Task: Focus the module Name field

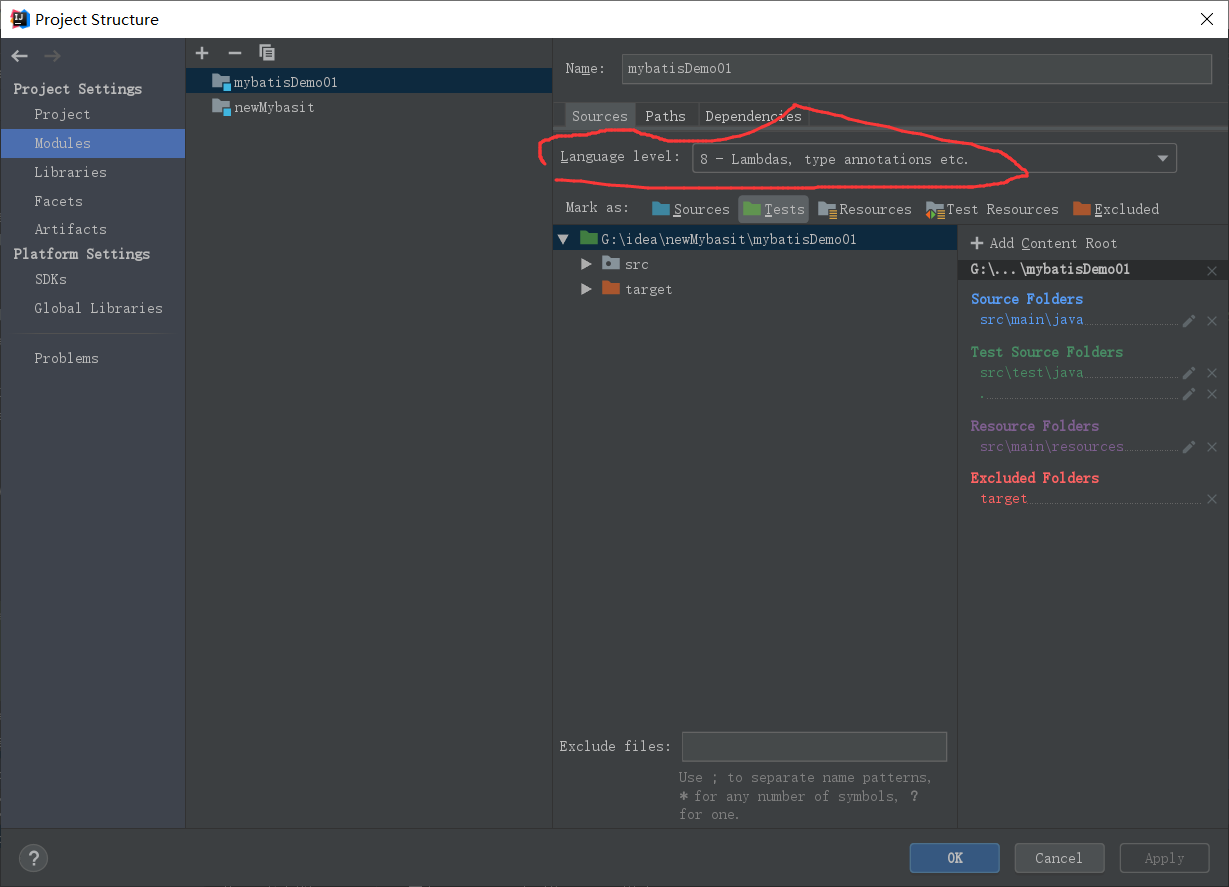Action: [916, 68]
